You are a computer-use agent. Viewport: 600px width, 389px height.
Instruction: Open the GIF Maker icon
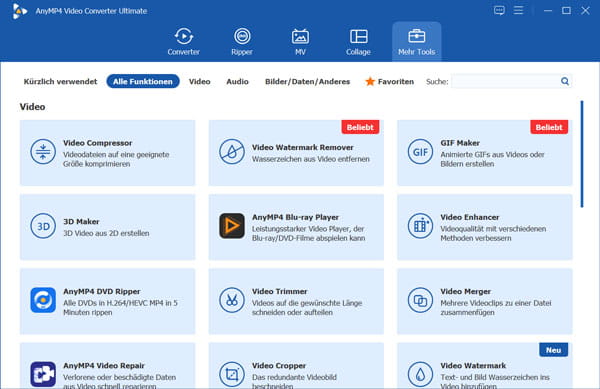point(420,152)
